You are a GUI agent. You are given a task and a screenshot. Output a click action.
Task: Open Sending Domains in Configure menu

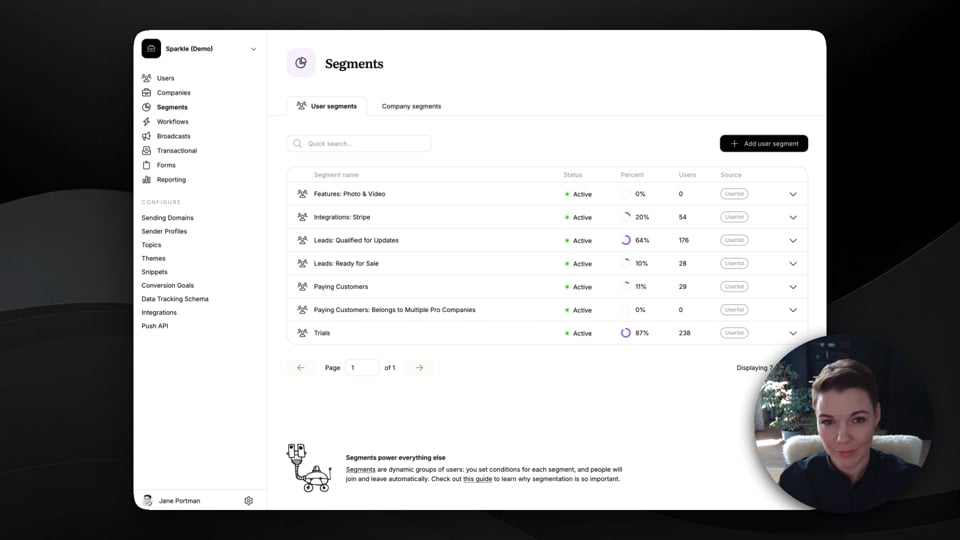(167, 218)
